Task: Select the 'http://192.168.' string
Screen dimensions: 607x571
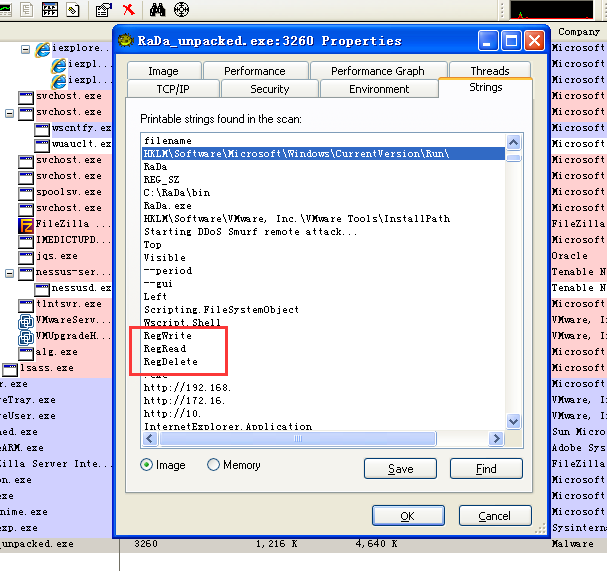Action: (x=187, y=388)
